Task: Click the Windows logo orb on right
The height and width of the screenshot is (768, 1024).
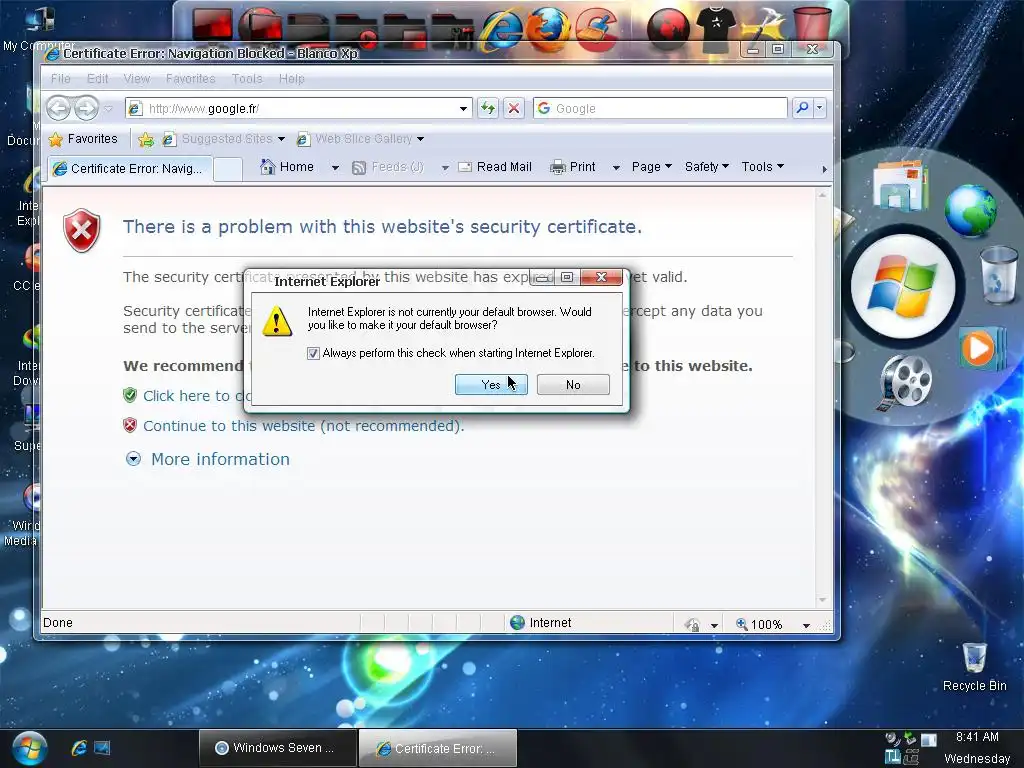Action: pyautogui.click(x=903, y=286)
